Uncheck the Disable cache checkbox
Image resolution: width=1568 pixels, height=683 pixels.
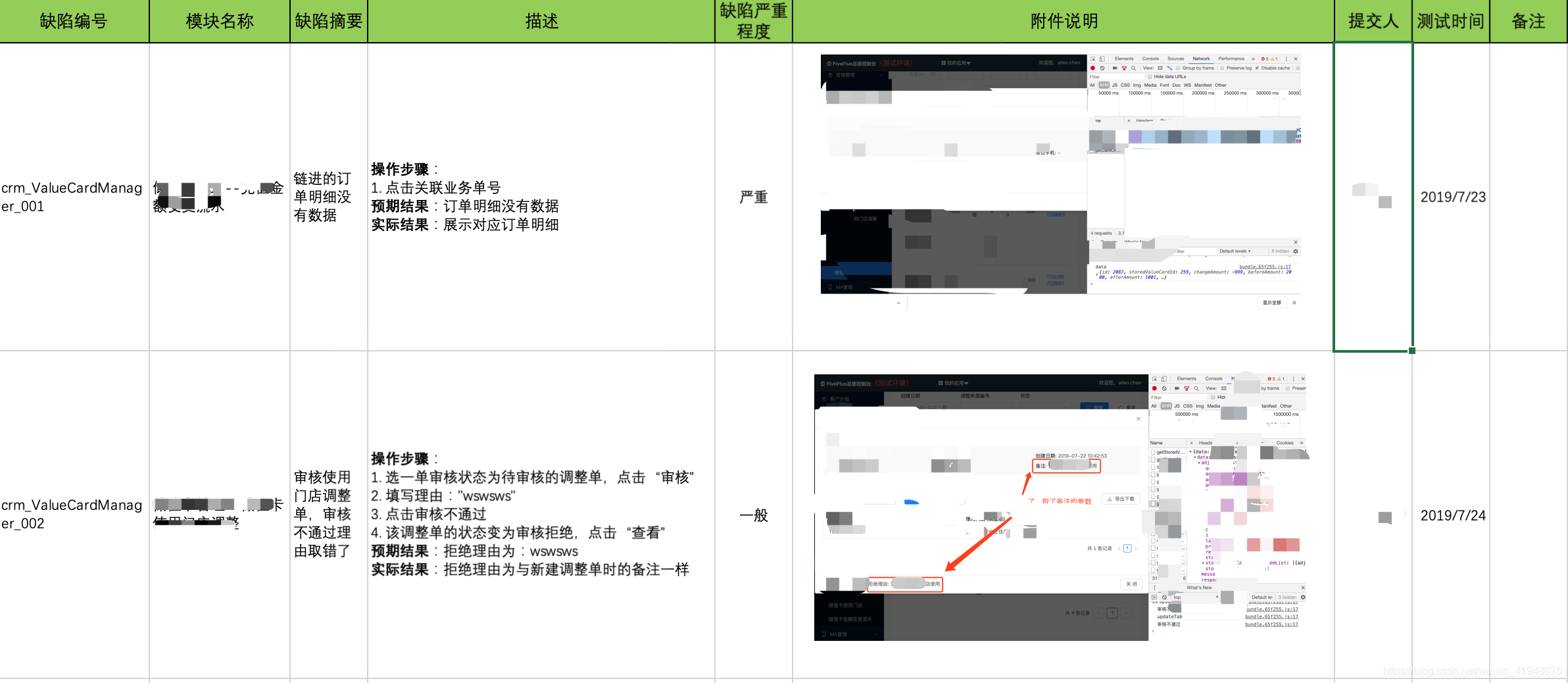tap(1258, 68)
